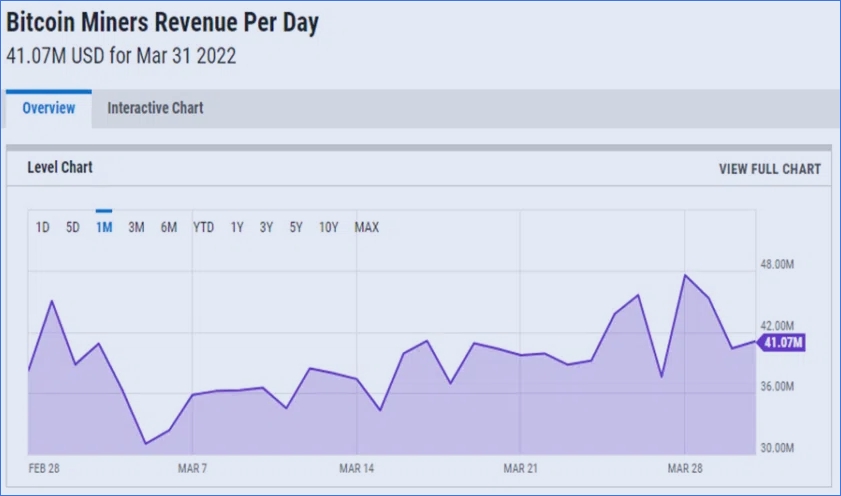Click the 42.00M axis value

[x=777, y=326]
